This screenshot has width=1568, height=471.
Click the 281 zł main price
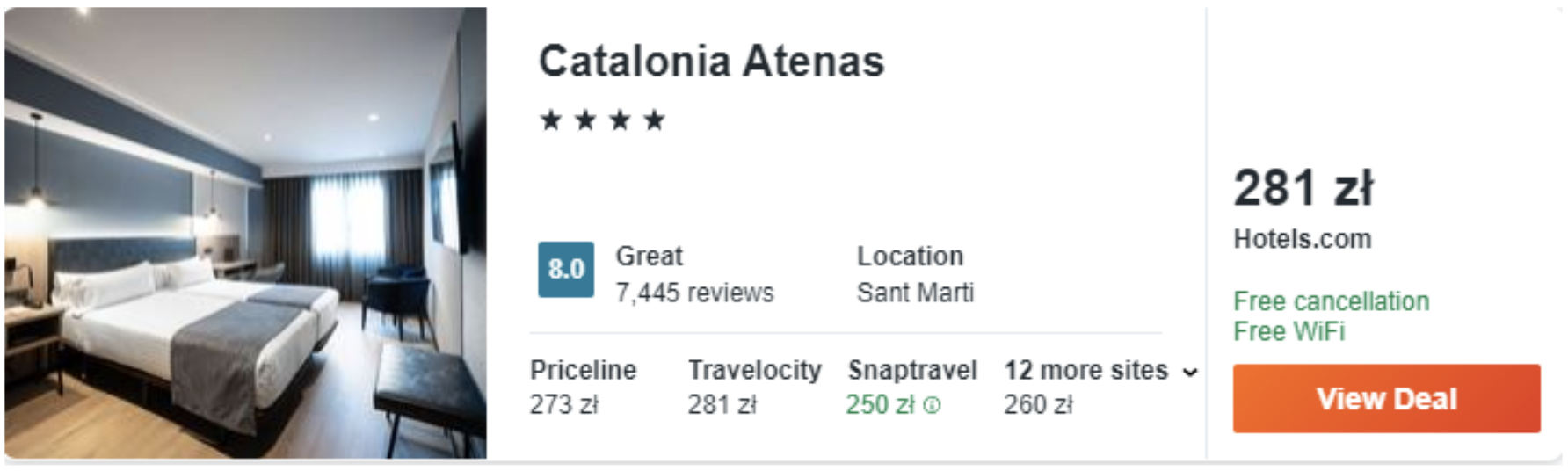tap(1303, 187)
